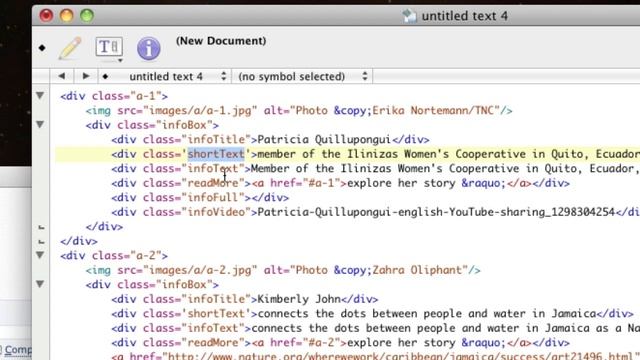Click the Comp link in background window
The width and height of the screenshot is (640, 360).
point(18,350)
